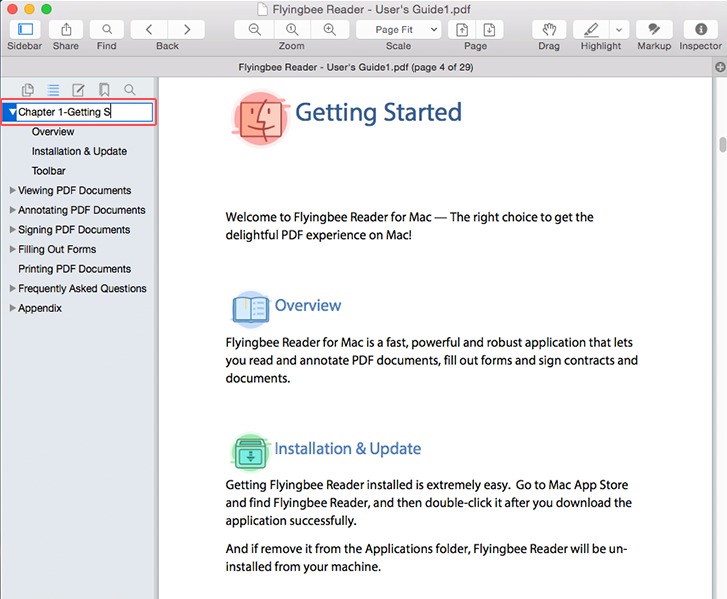
Task: Click the Share toolbar icon
Action: (x=66, y=30)
